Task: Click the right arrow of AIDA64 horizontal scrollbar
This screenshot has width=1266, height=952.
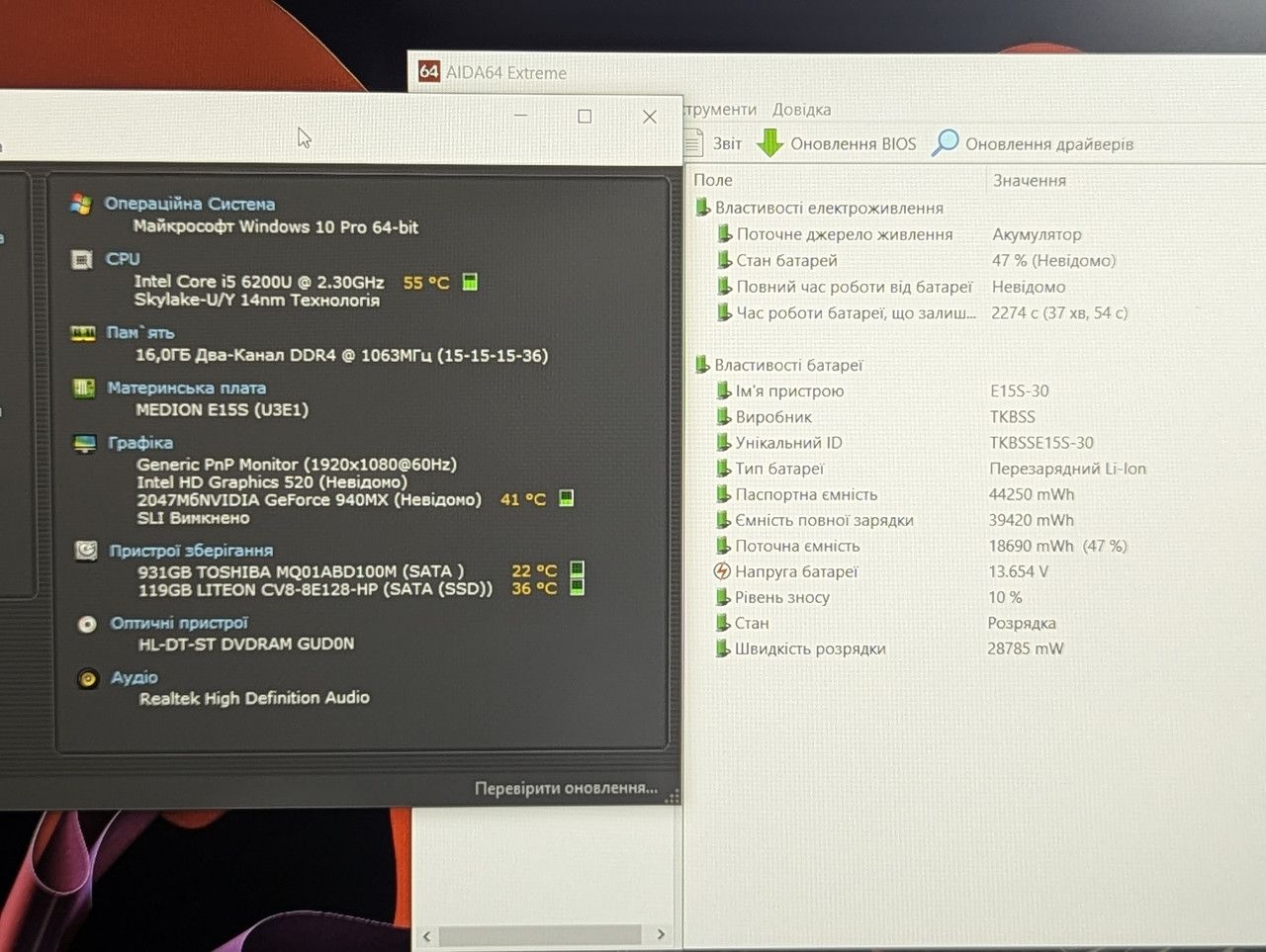Action: (x=661, y=934)
